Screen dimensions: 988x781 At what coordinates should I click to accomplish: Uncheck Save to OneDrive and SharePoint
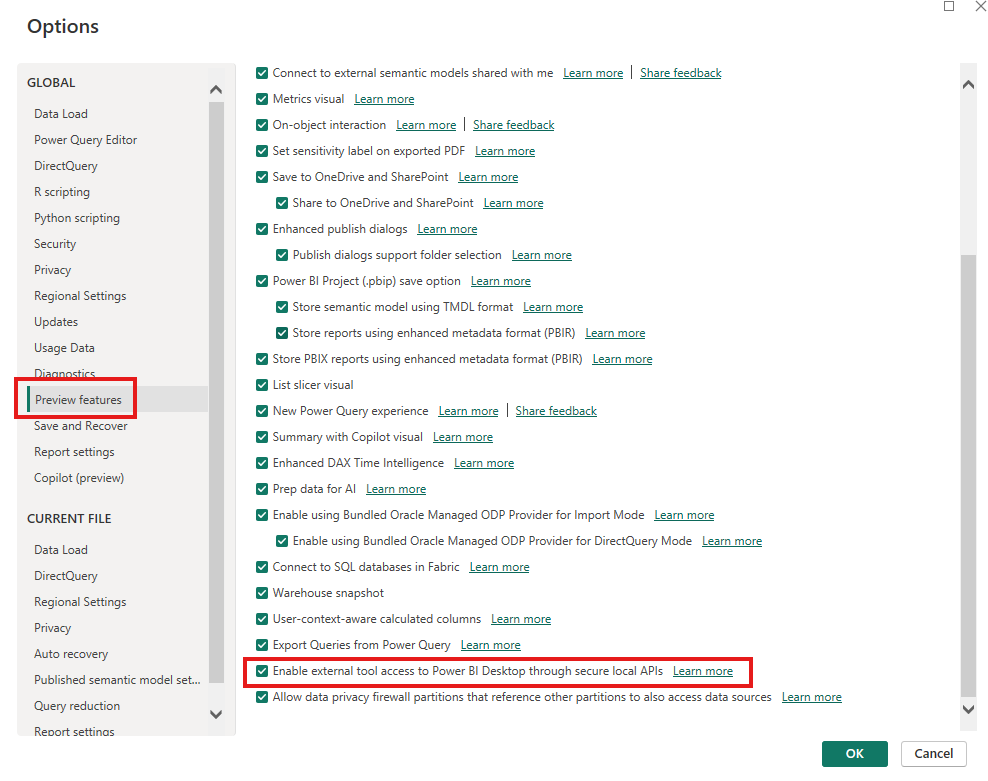(x=262, y=177)
